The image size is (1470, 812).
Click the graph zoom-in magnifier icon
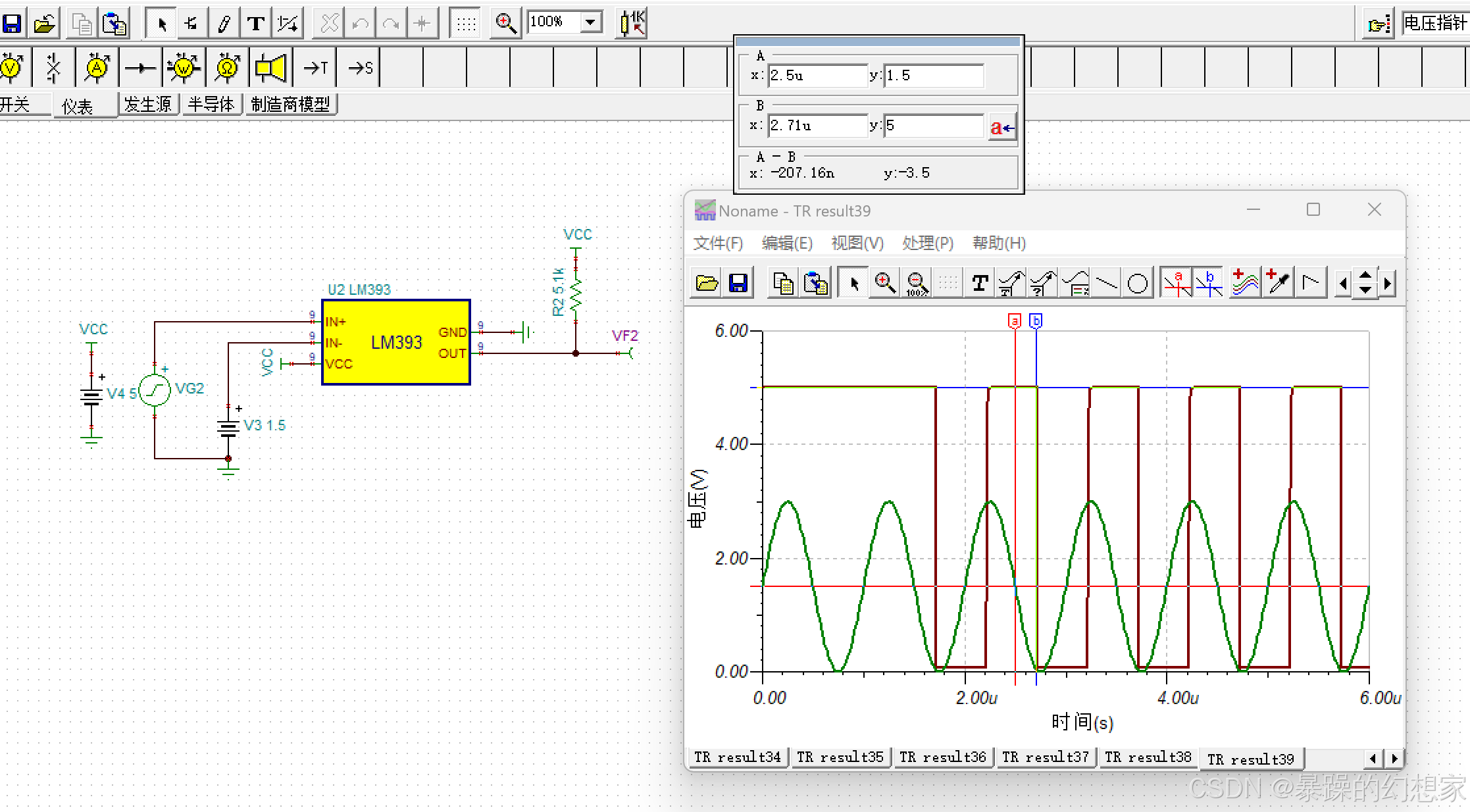(x=885, y=284)
